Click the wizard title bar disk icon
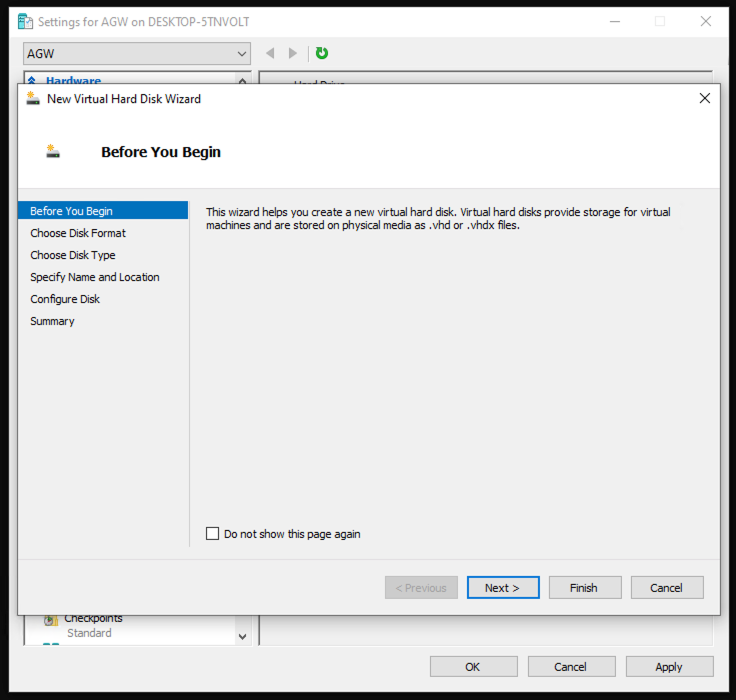 pos(33,99)
